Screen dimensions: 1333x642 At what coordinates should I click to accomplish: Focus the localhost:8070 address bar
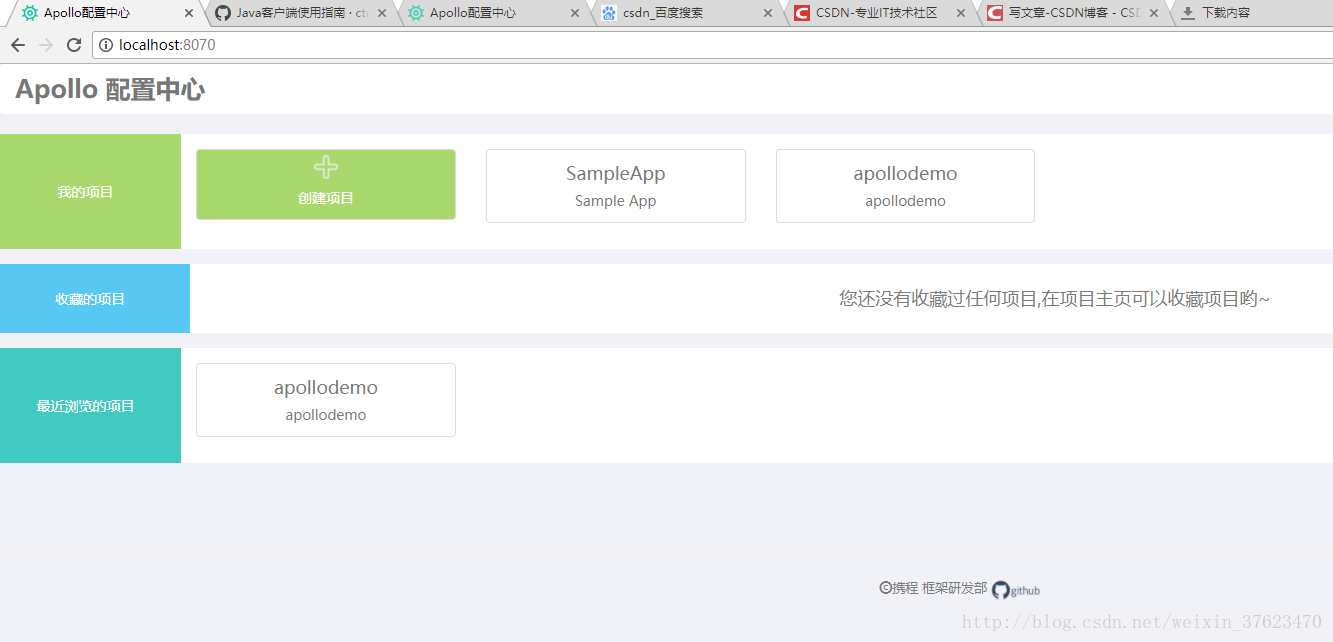click(x=712, y=45)
